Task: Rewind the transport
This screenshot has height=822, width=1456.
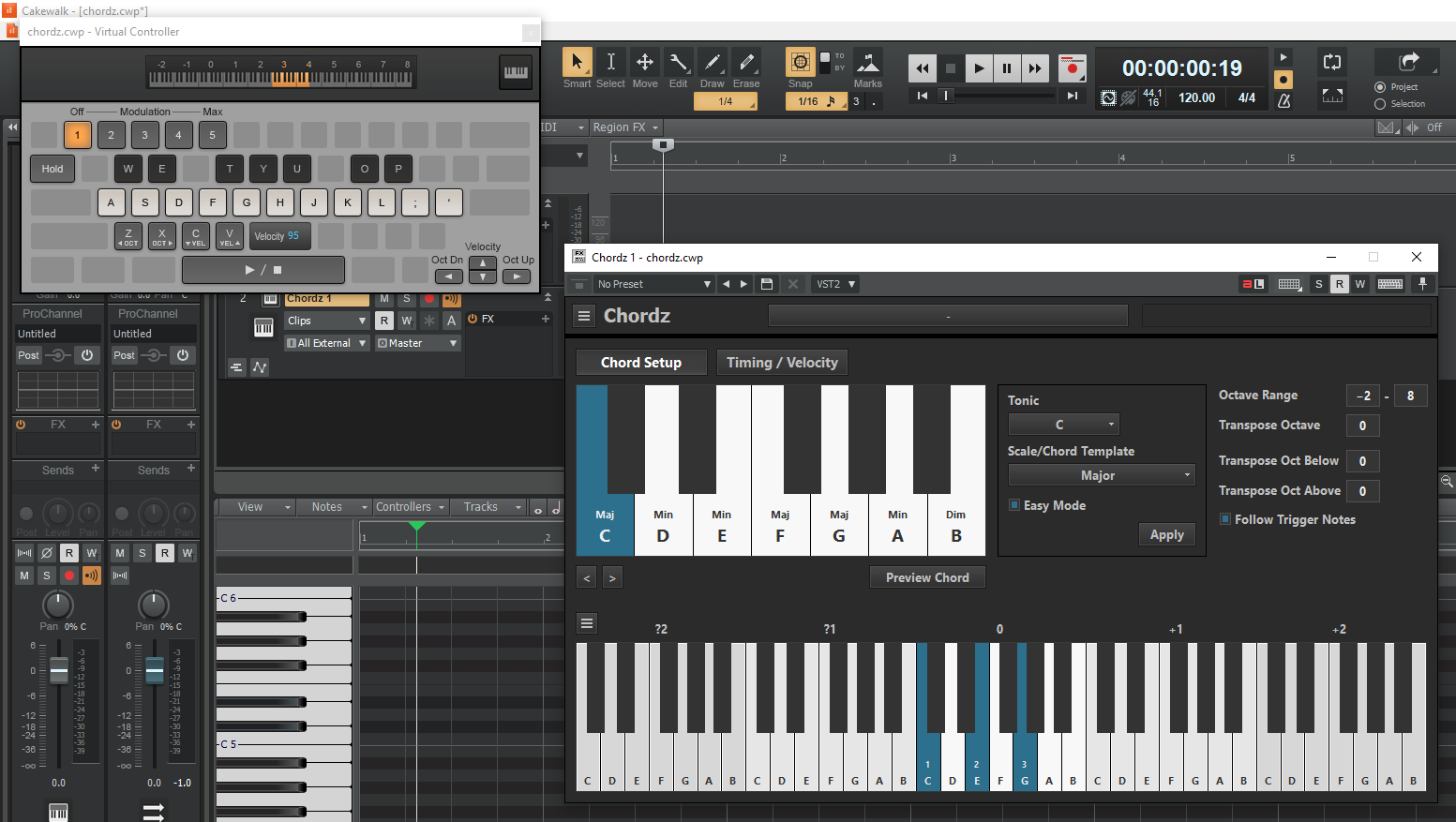Action: click(923, 67)
